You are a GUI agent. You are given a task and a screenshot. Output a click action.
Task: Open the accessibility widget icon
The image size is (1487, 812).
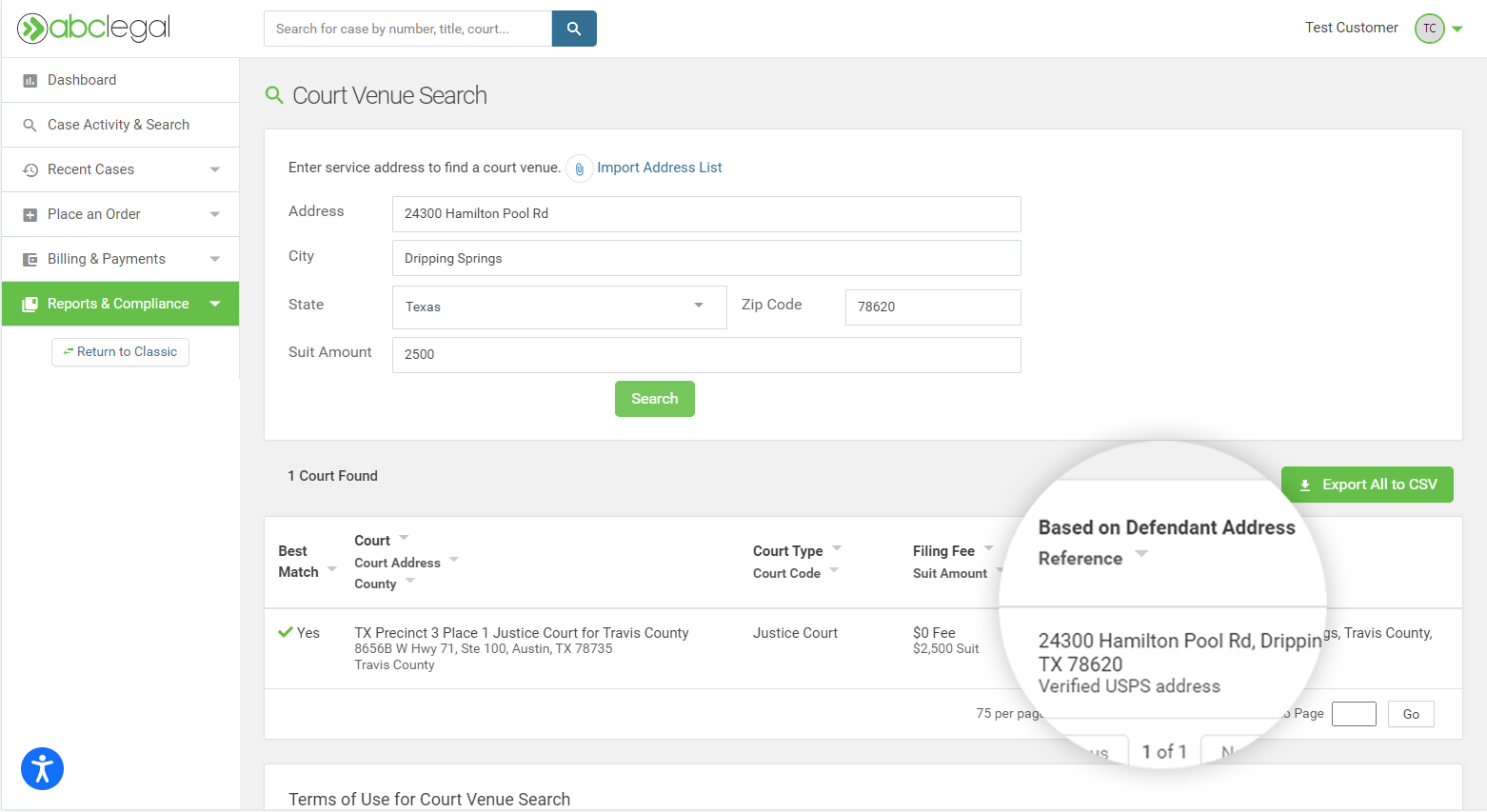pyautogui.click(x=42, y=769)
